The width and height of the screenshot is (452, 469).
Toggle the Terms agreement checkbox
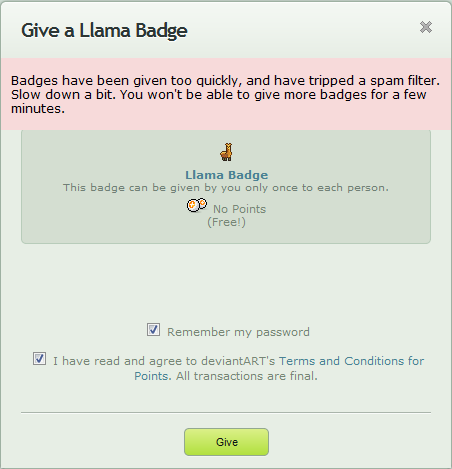click(x=39, y=359)
